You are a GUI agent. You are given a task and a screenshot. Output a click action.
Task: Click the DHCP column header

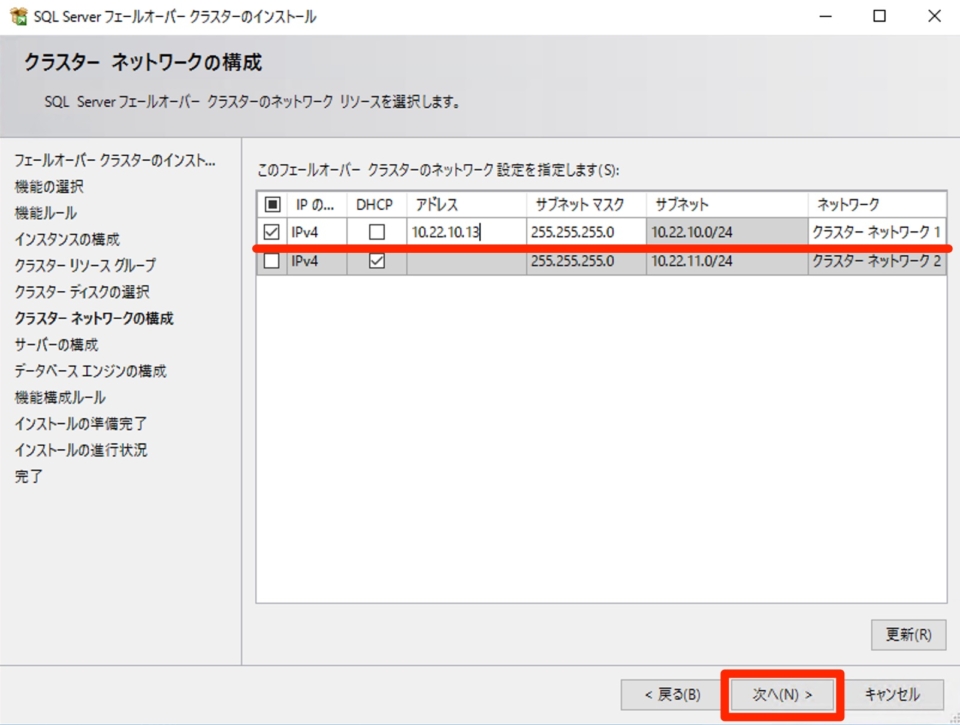pos(376,204)
